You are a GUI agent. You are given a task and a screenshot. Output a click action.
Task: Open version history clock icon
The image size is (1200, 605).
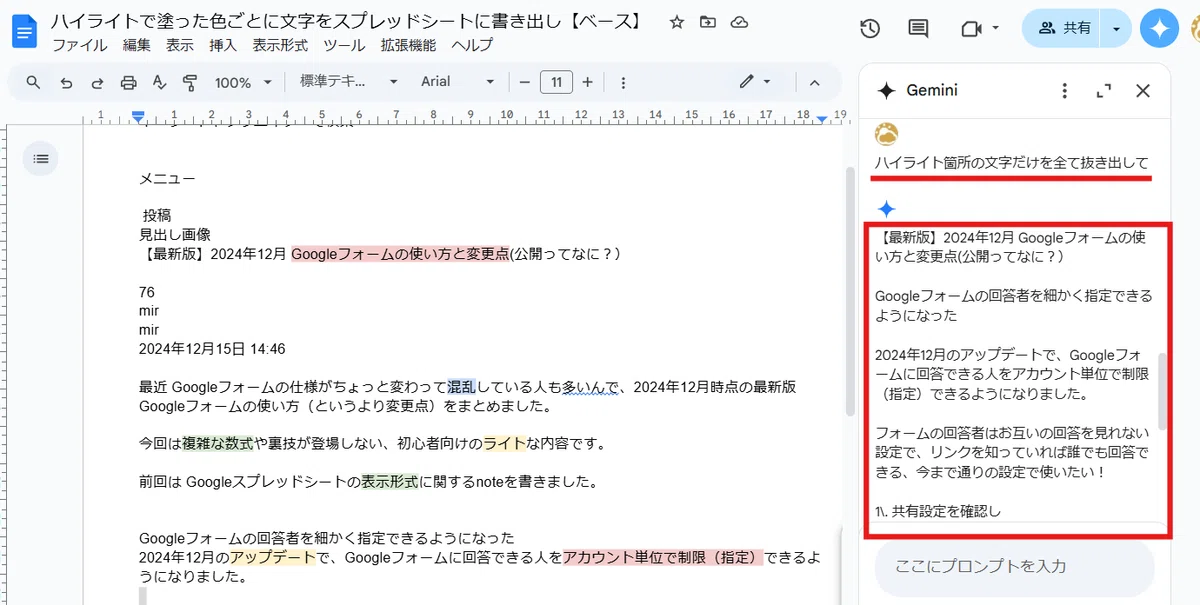point(870,28)
